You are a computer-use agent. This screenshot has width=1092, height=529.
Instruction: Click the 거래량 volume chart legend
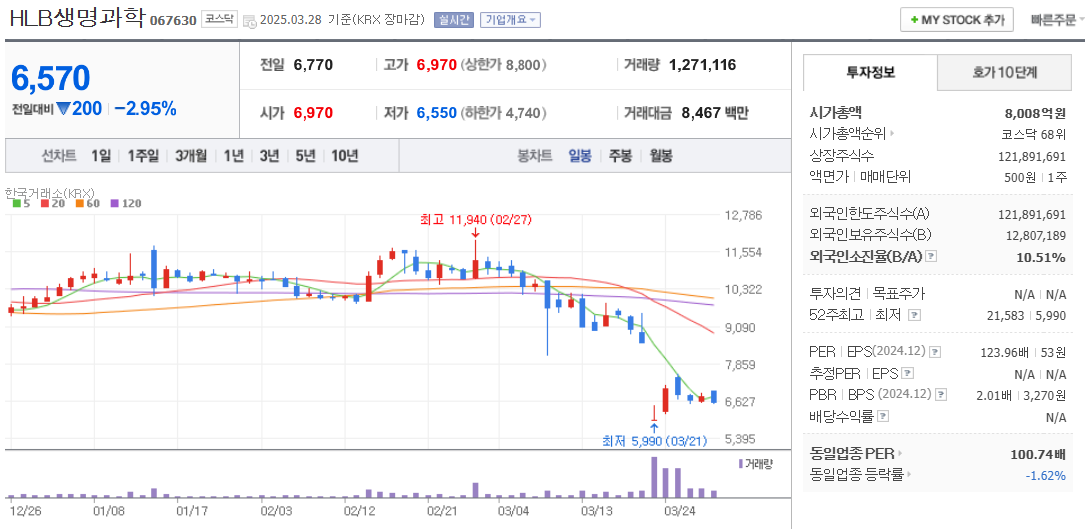pos(756,464)
